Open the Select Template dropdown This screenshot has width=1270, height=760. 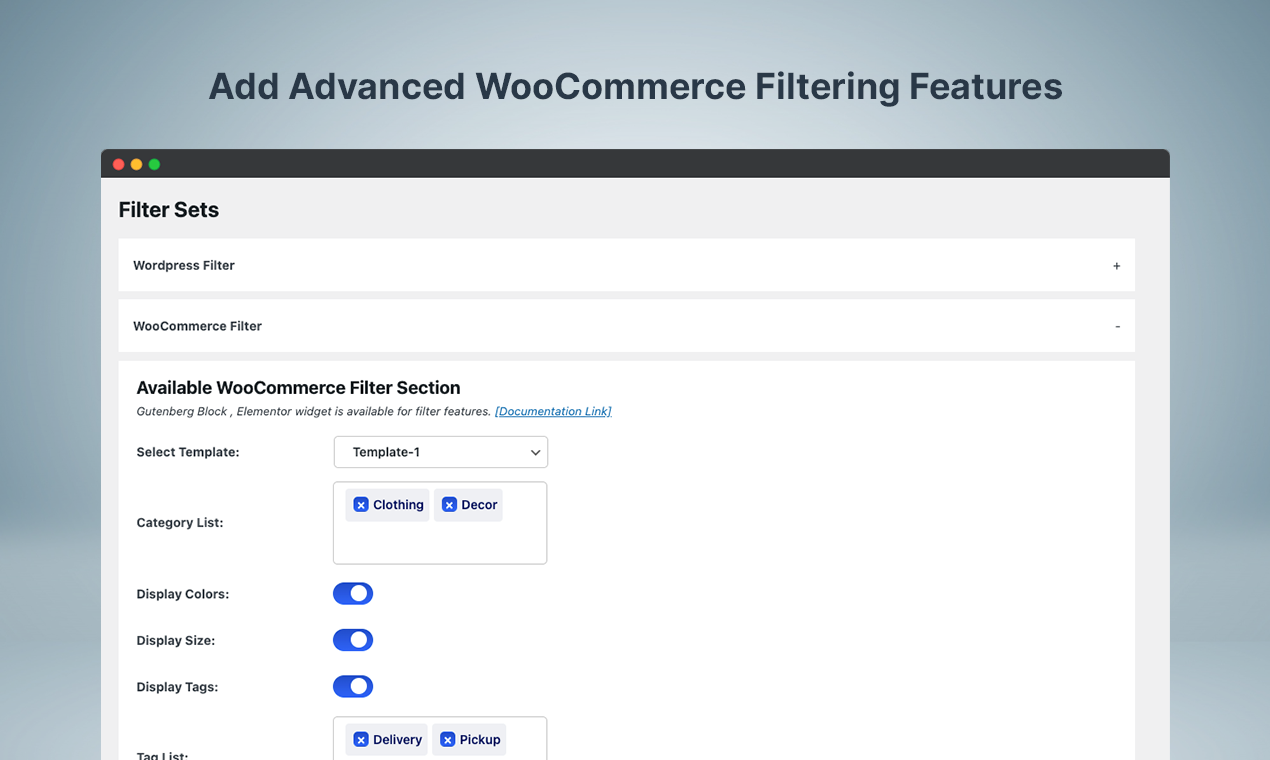(x=441, y=452)
